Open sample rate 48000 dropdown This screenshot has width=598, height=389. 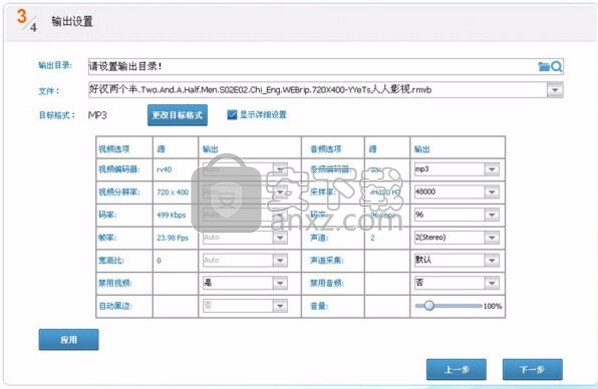(x=491, y=192)
